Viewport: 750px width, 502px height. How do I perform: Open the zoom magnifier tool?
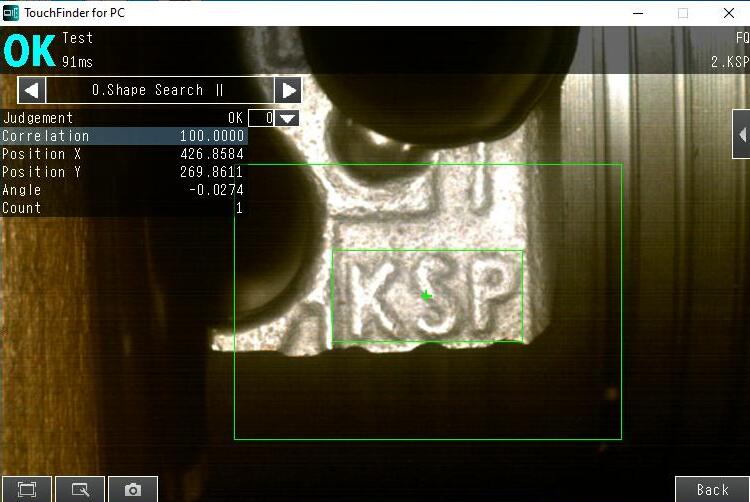coord(80,489)
